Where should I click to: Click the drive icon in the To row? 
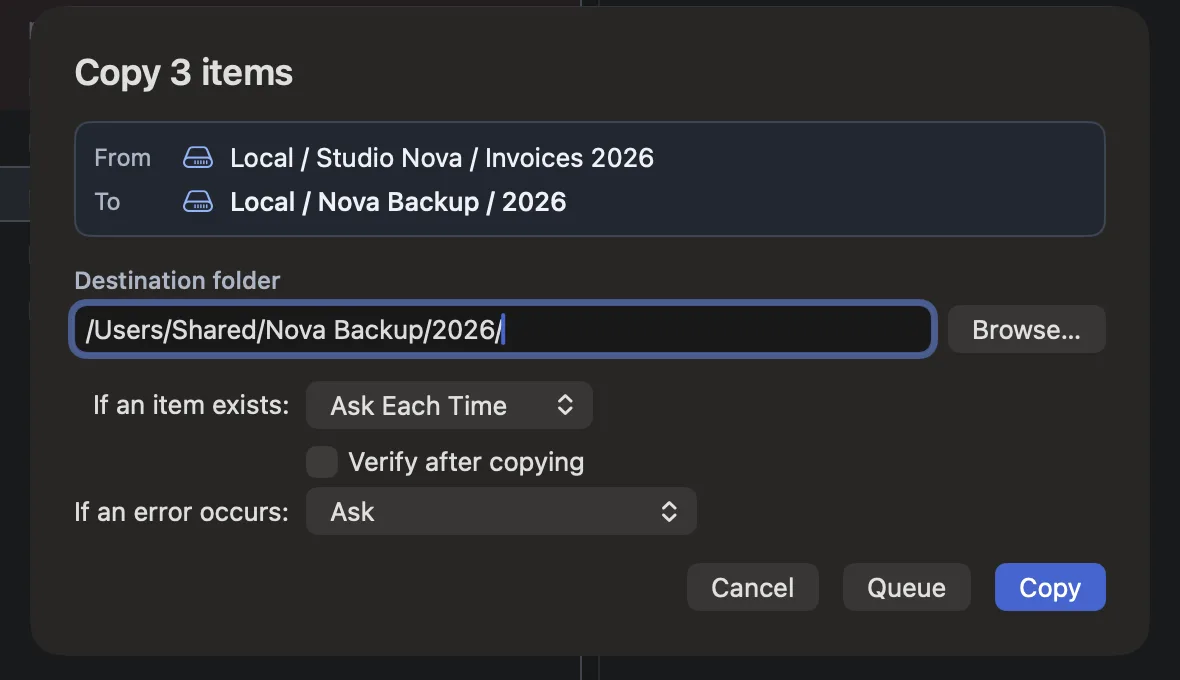198,202
